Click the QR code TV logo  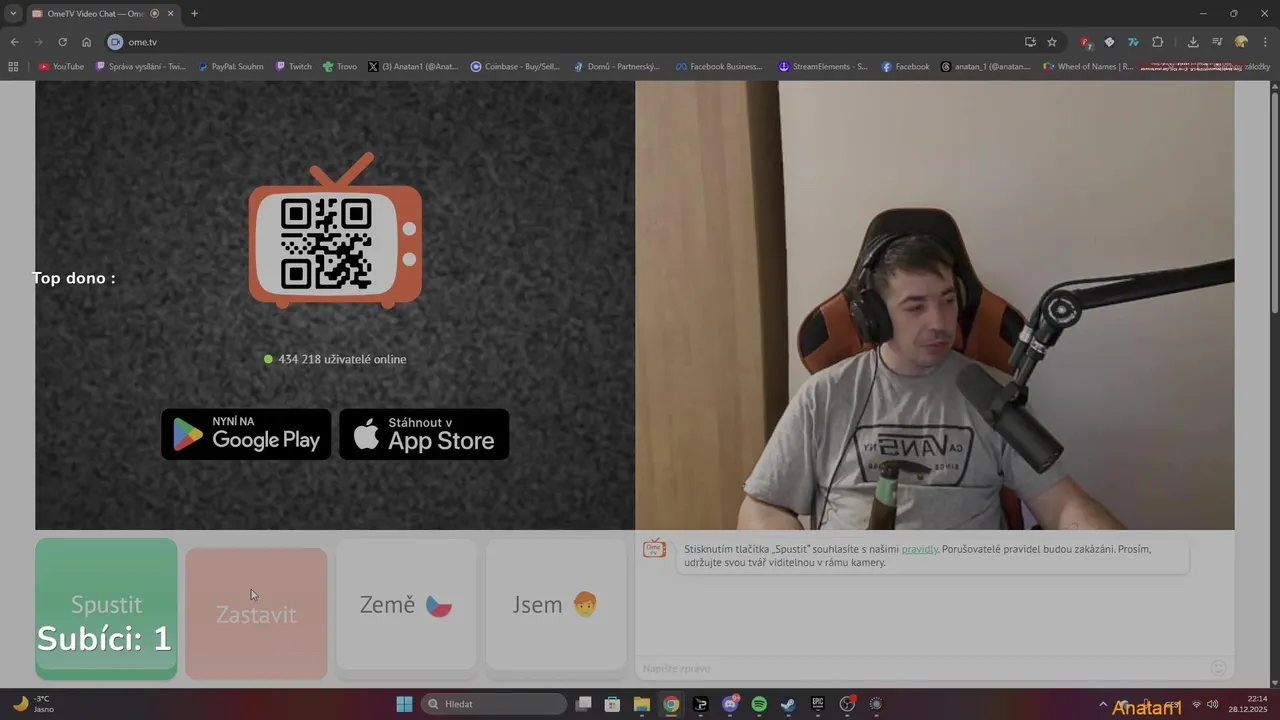click(x=335, y=230)
